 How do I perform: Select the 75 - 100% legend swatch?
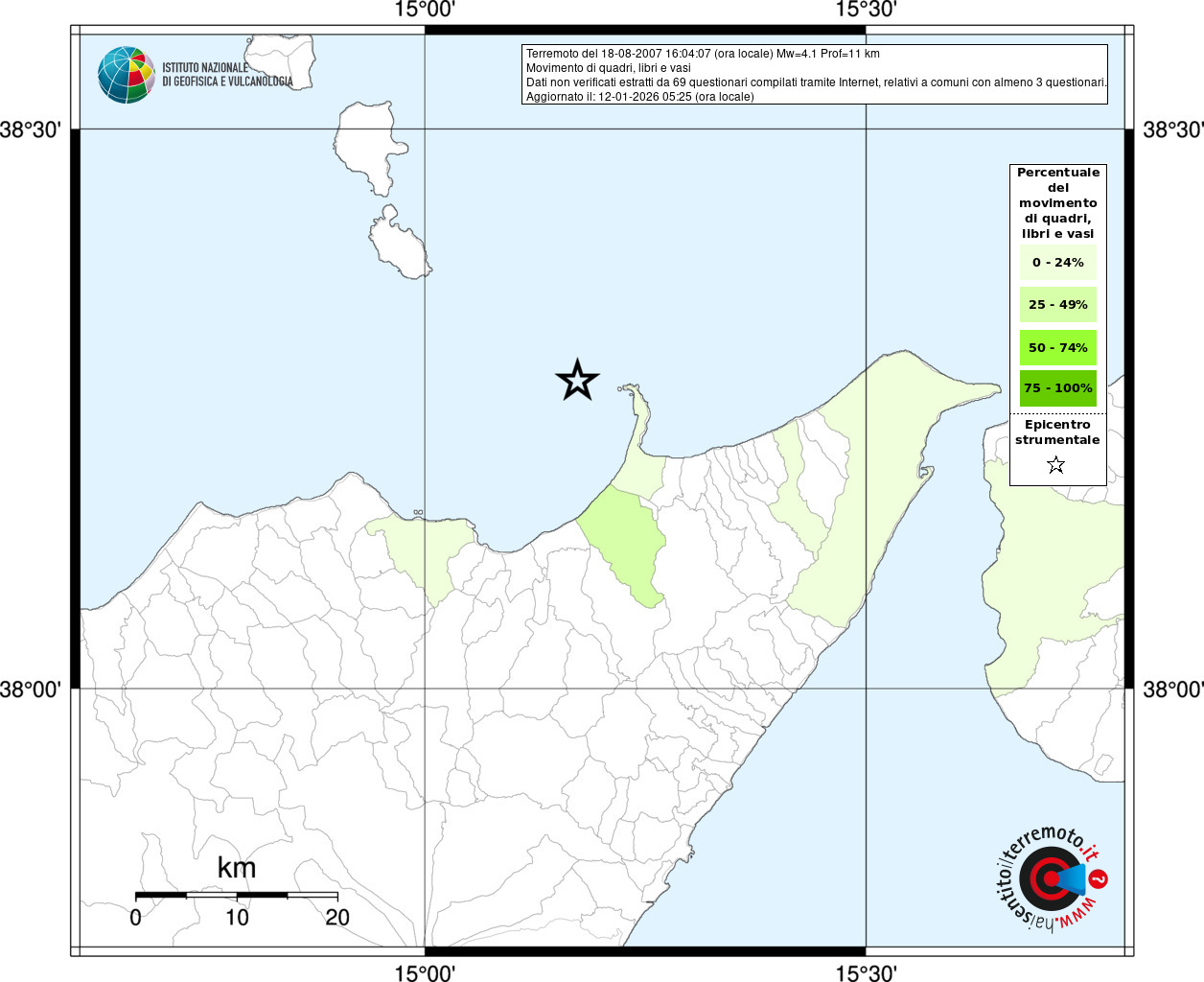click(x=1058, y=388)
